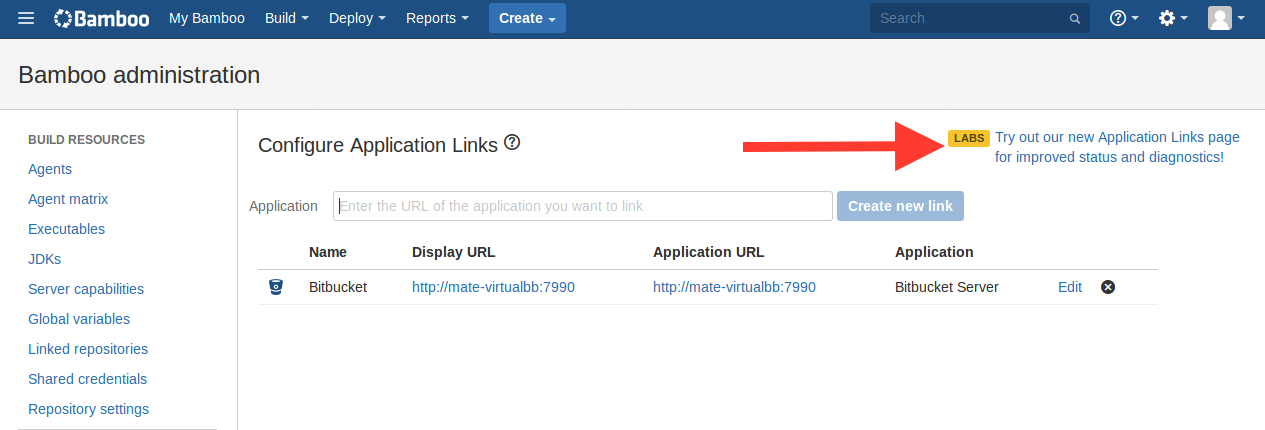
Task: Click the Display URL column header
Action: [453, 252]
